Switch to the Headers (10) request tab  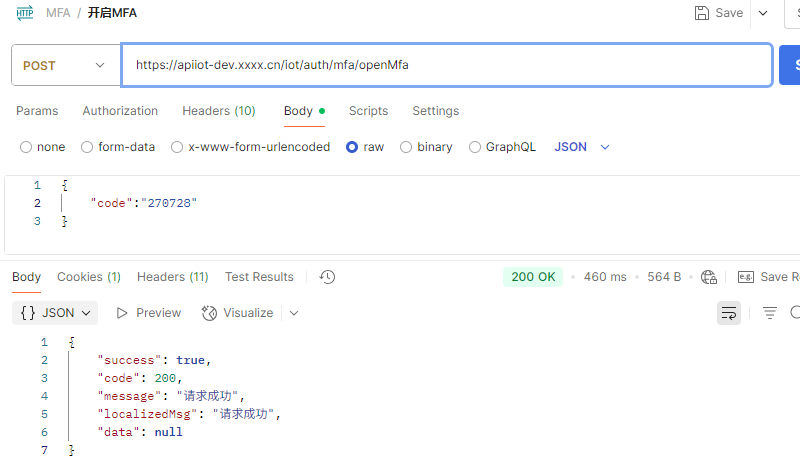(x=218, y=111)
